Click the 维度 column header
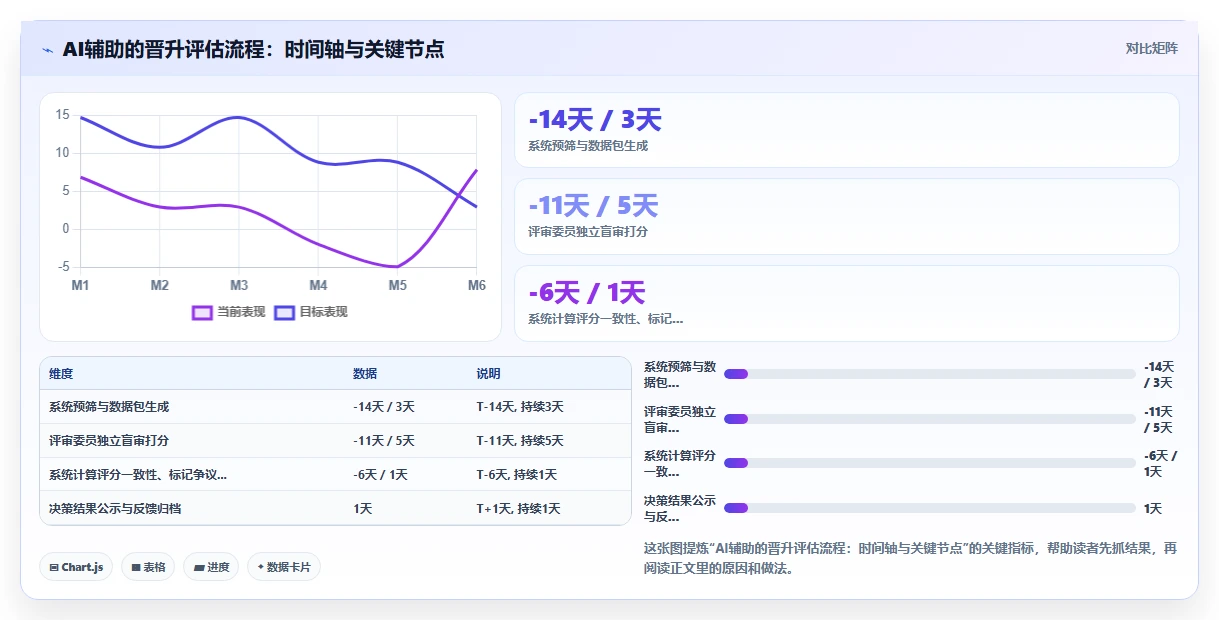The width and height of the screenshot is (1219, 620). (61, 374)
